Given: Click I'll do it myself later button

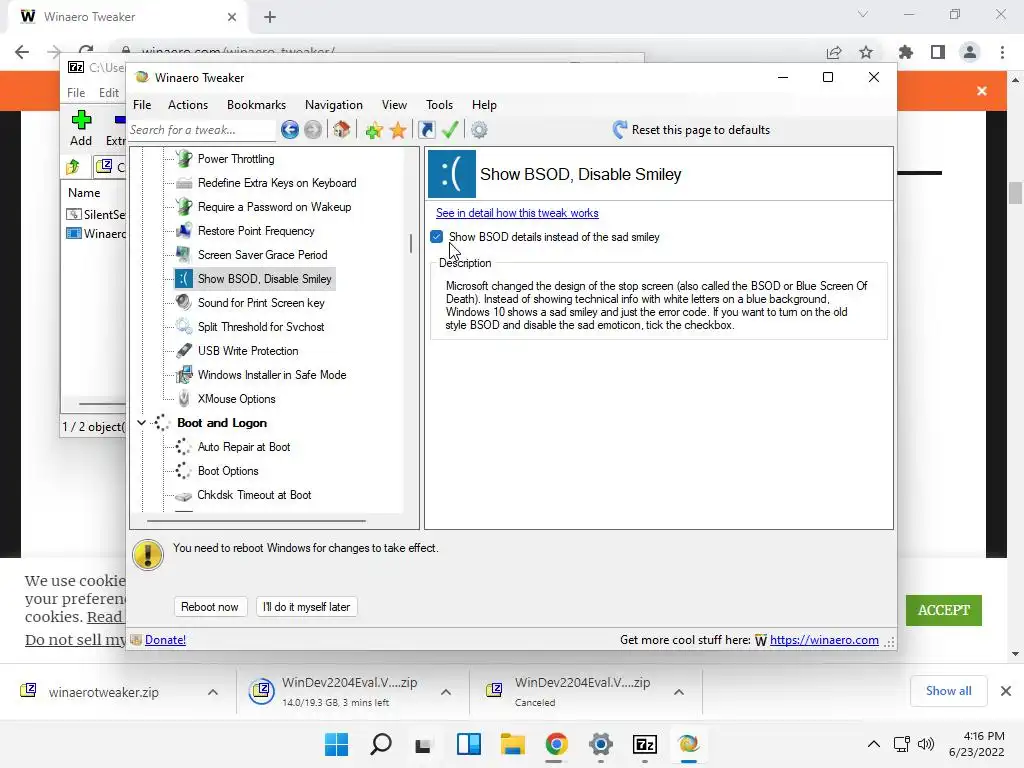Looking at the screenshot, I should pos(306,607).
